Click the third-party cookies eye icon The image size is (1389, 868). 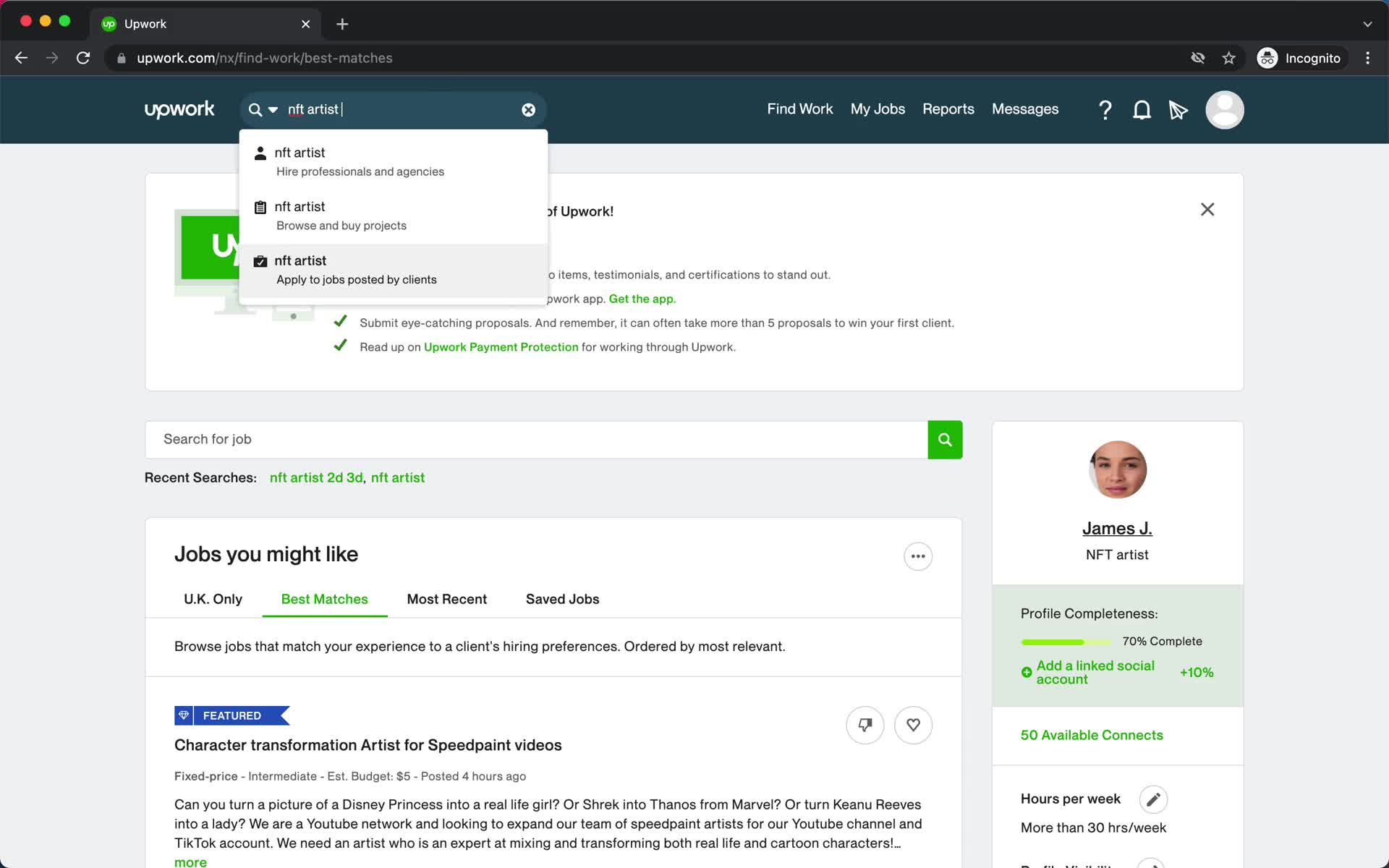coord(1198,58)
